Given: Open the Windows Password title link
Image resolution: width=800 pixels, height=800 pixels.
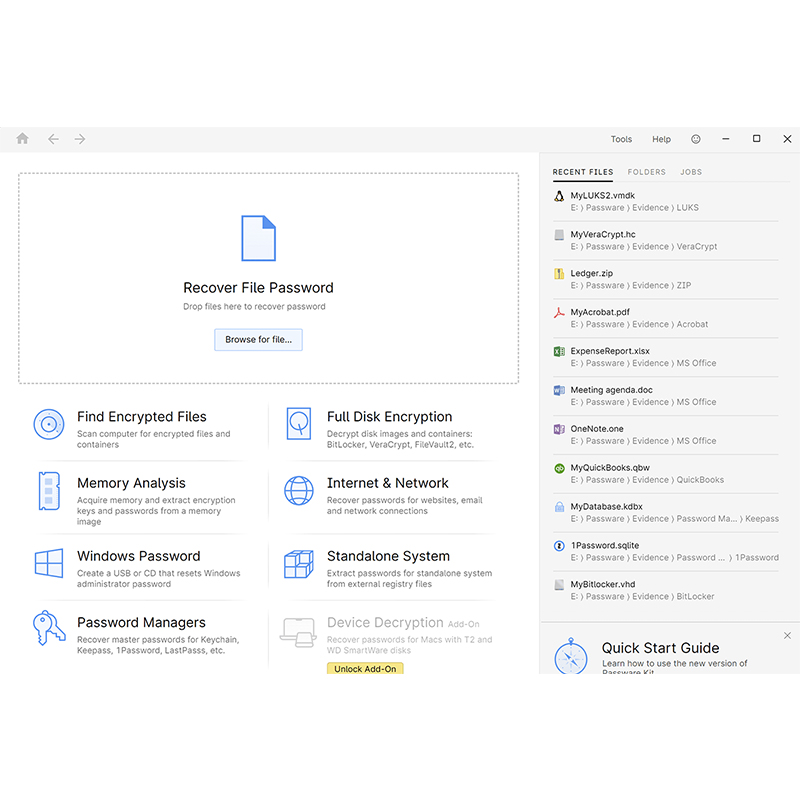Looking at the screenshot, I should [139, 556].
